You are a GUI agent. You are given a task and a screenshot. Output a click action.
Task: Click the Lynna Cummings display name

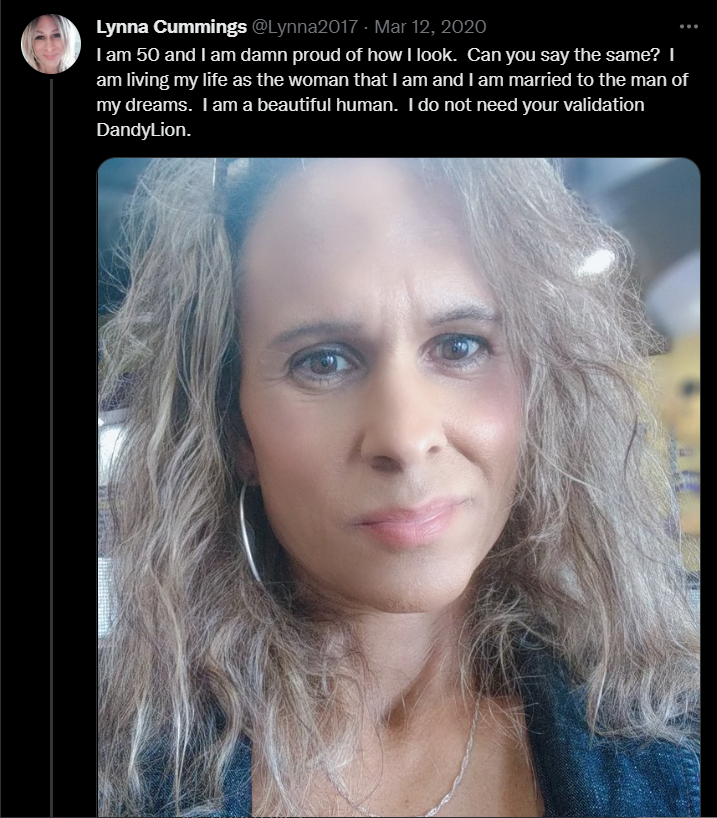pyautogui.click(x=171, y=27)
